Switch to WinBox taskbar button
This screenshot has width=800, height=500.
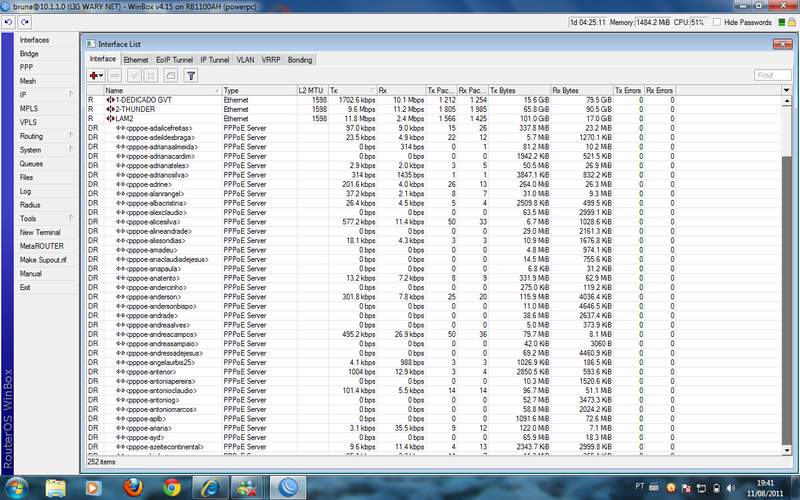(x=288, y=488)
